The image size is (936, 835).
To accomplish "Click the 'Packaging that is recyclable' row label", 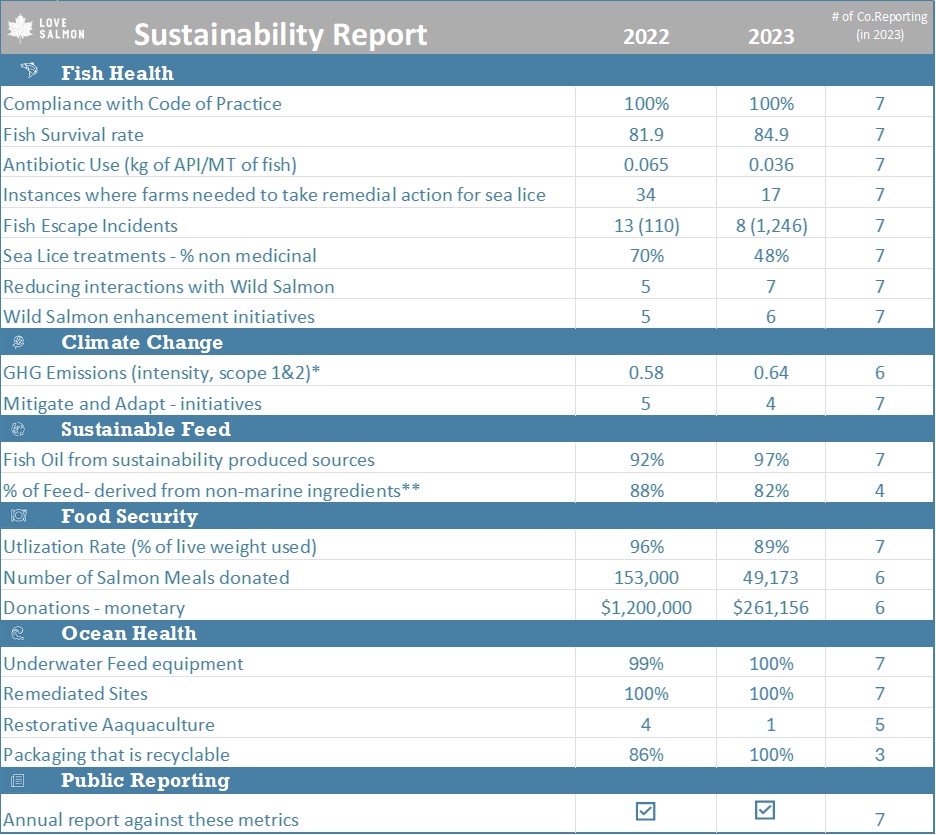I will (116, 754).
